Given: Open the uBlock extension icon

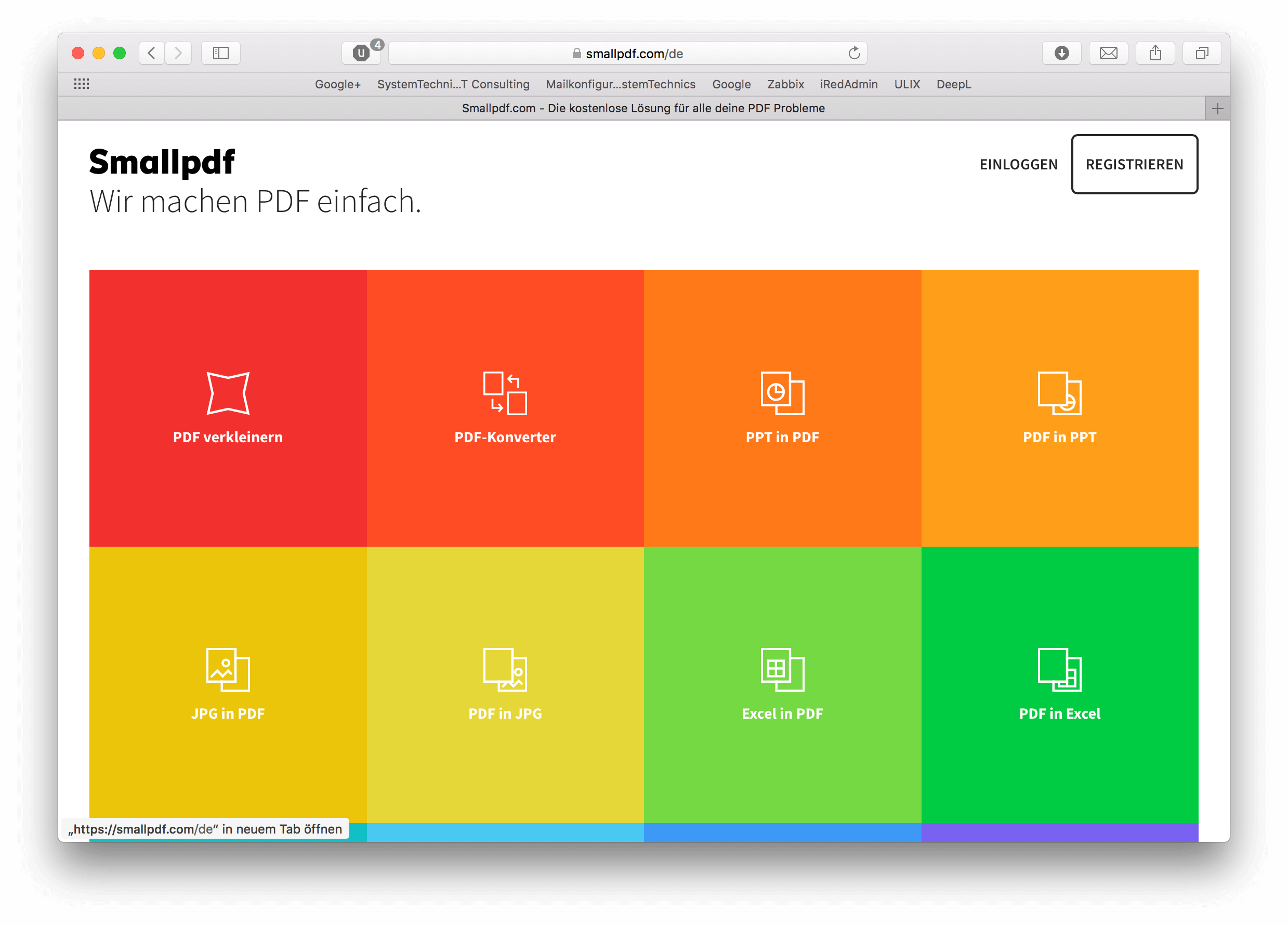Looking at the screenshot, I should click(x=361, y=54).
